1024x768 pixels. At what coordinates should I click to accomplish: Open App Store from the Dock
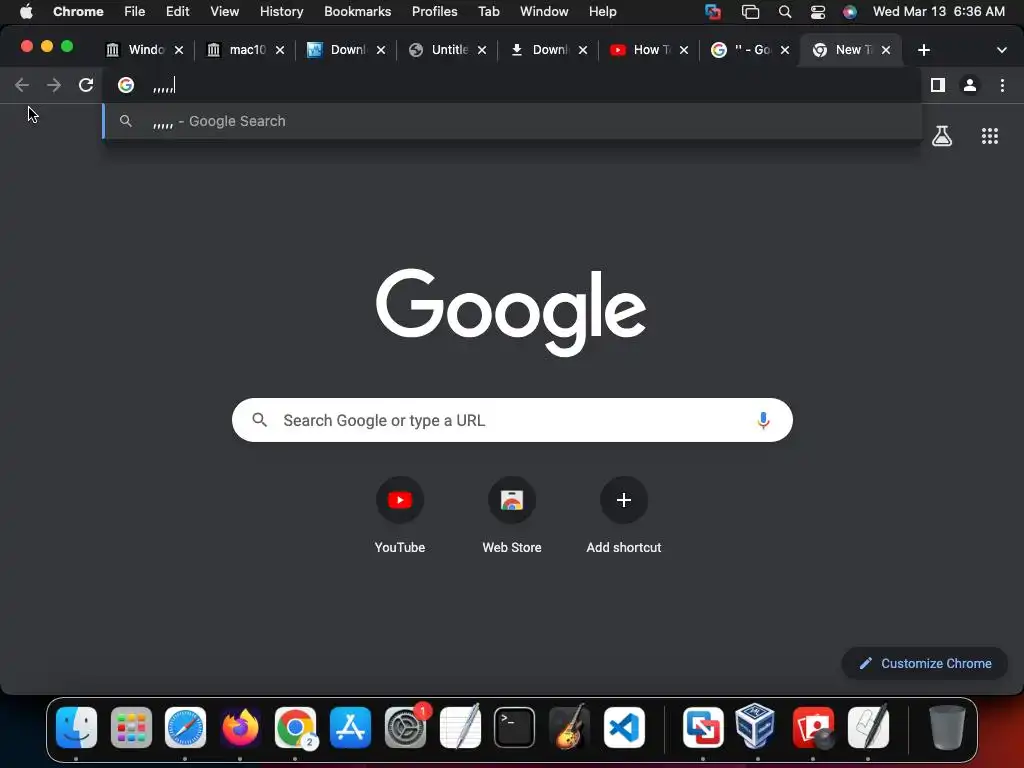(351, 727)
